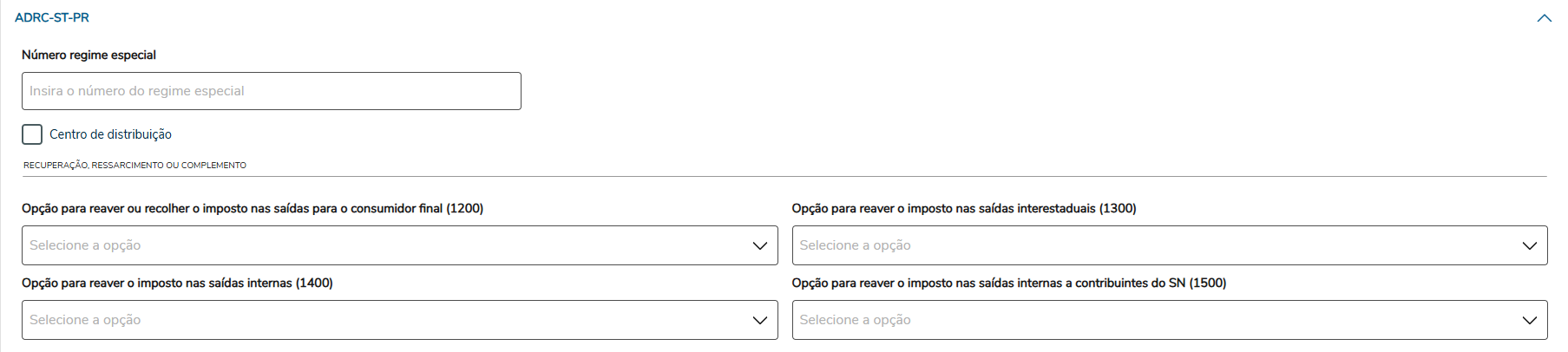Click the contribuintes do SN (1500) label
Image resolution: width=1568 pixels, height=352 pixels.
coord(1008,283)
